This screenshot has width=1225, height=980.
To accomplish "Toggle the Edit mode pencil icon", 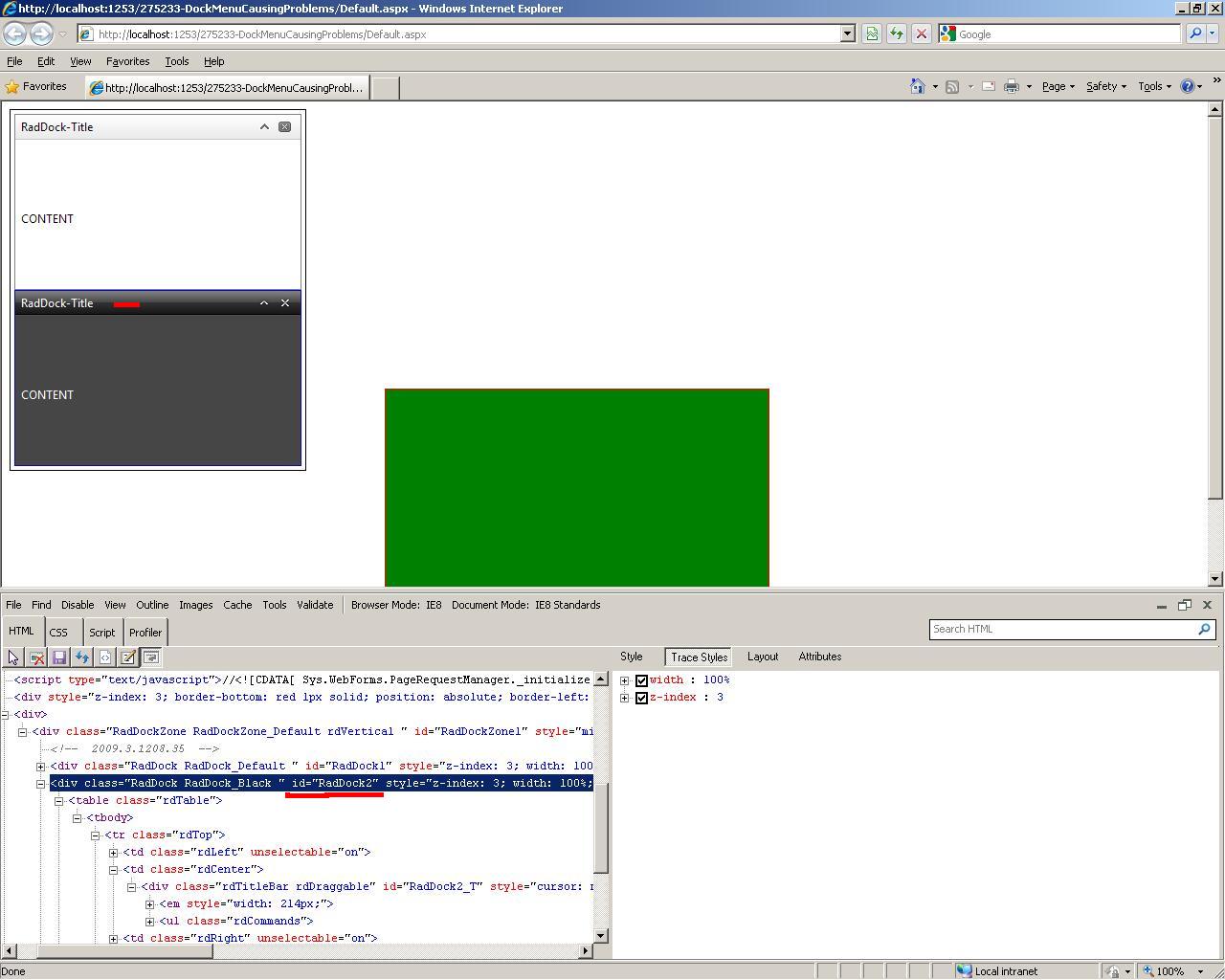I will [128, 657].
